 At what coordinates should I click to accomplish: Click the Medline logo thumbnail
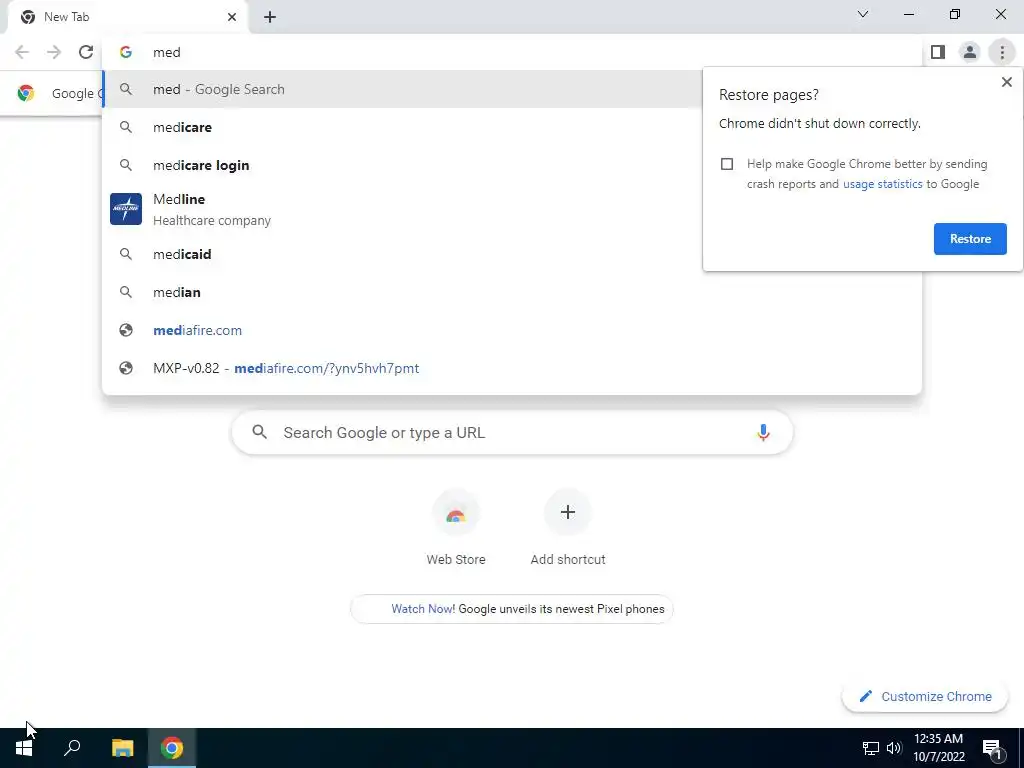(x=126, y=209)
